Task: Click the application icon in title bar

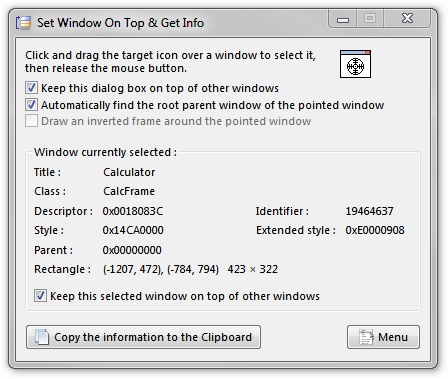Action: [23, 23]
